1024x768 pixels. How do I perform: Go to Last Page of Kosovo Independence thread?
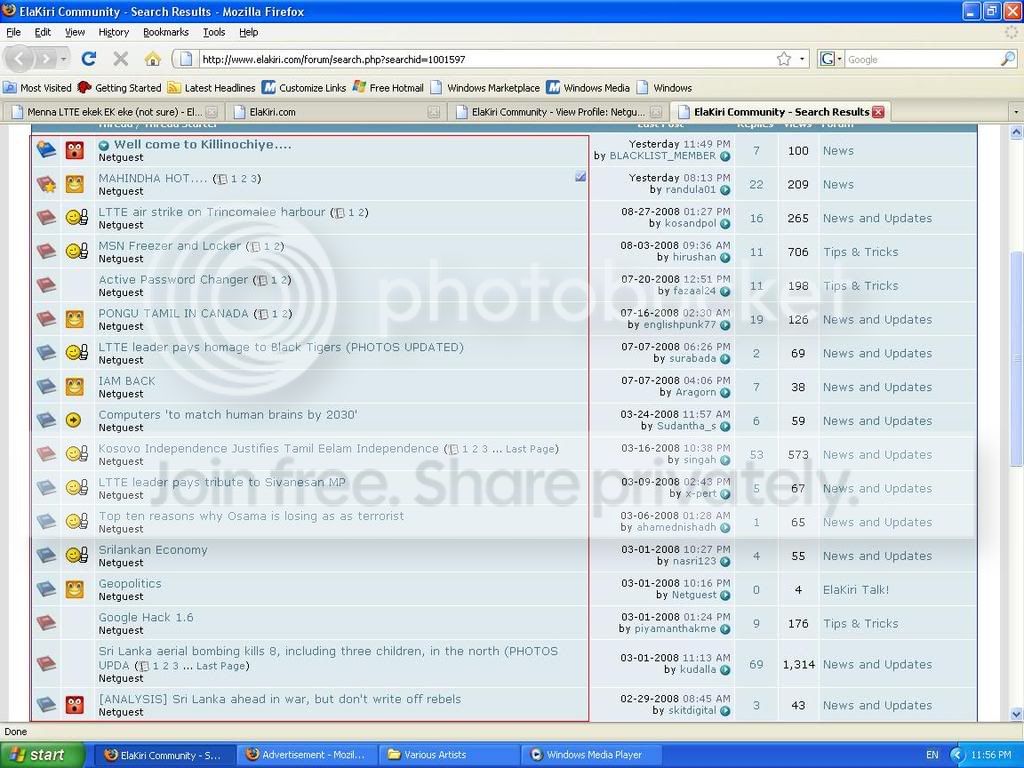pos(530,449)
